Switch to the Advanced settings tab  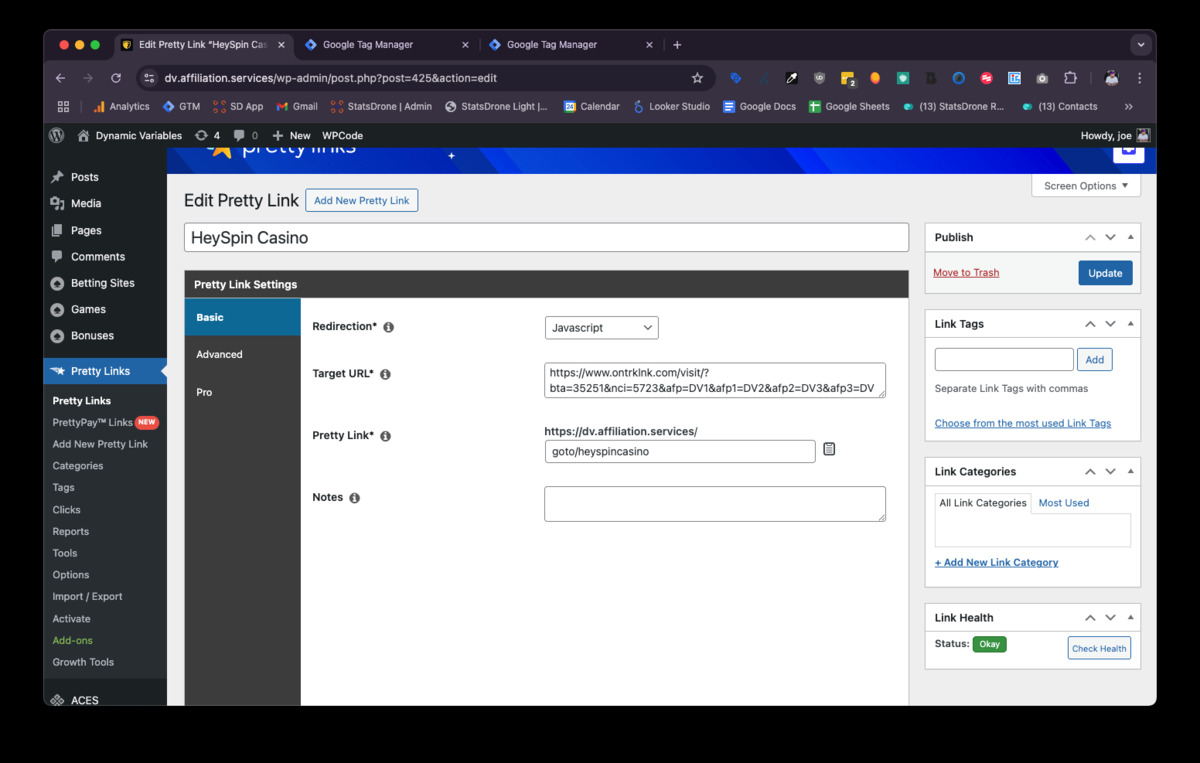tap(243, 354)
